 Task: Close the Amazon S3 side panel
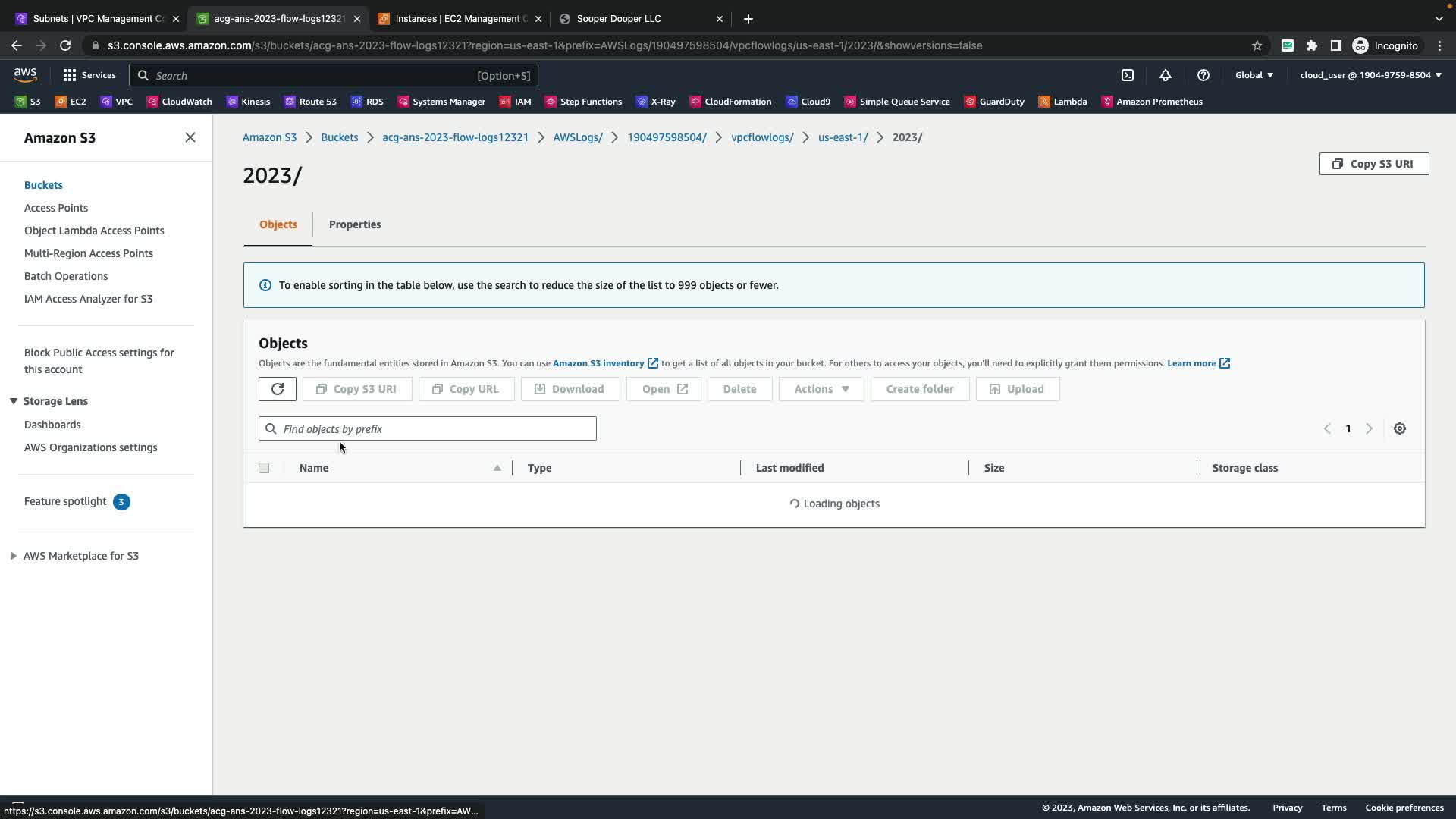tap(190, 137)
